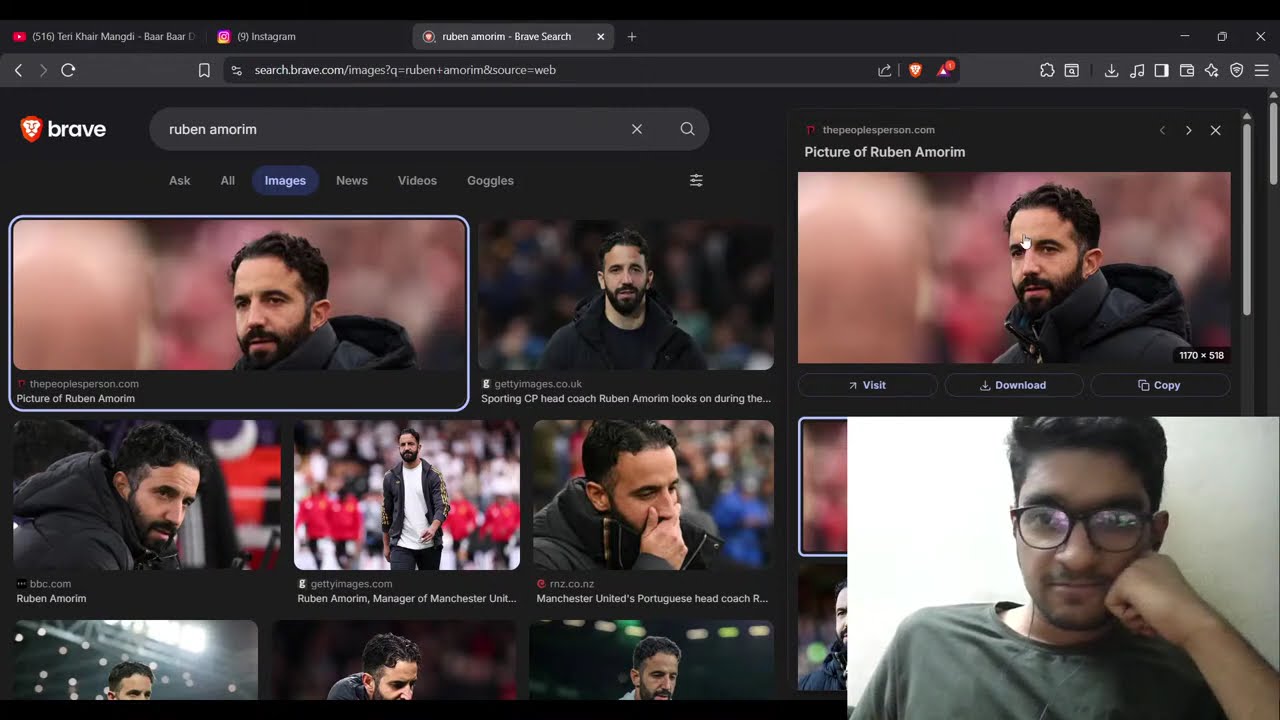Click the Copy button
Image resolution: width=1280 pixels, height=720 pixels.
[x=1160, y=385]
